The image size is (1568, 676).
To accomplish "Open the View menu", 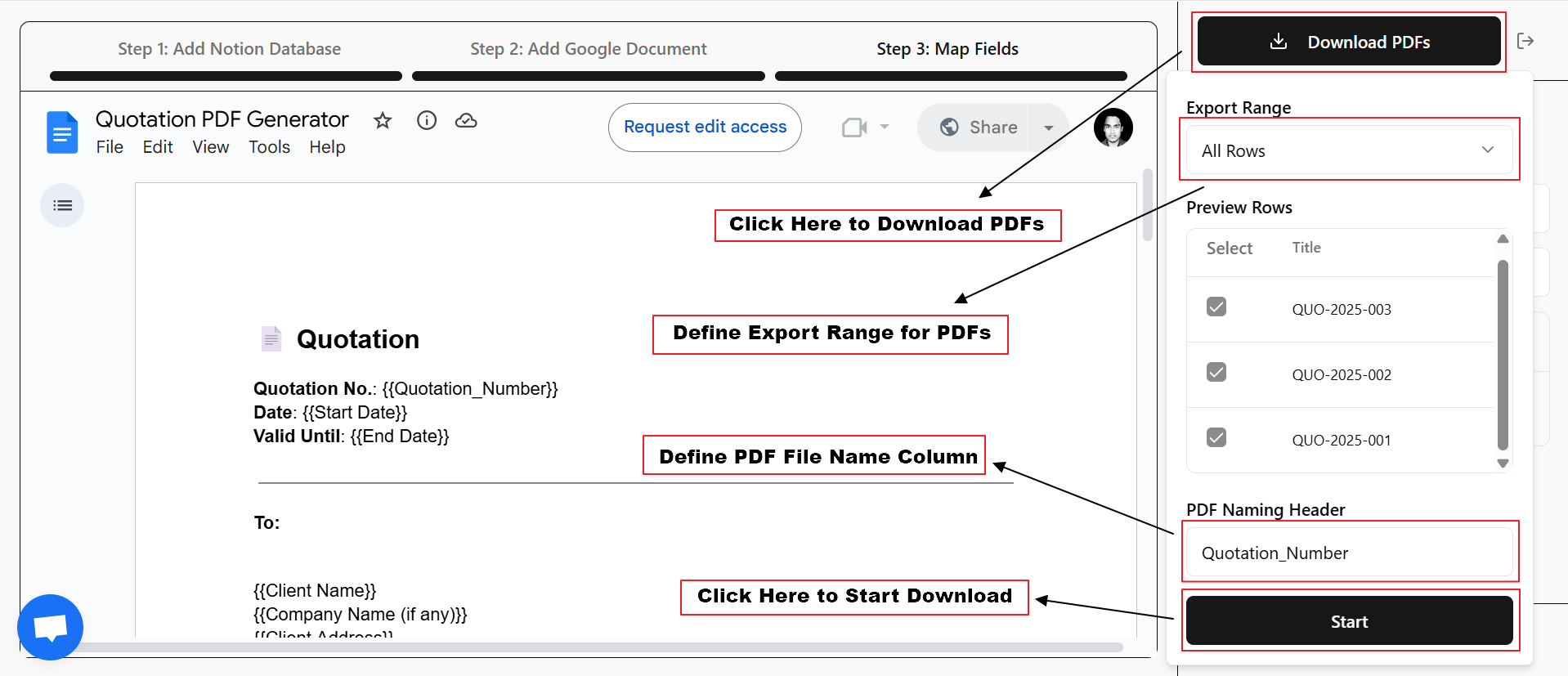I will click(x=211, y=147).
